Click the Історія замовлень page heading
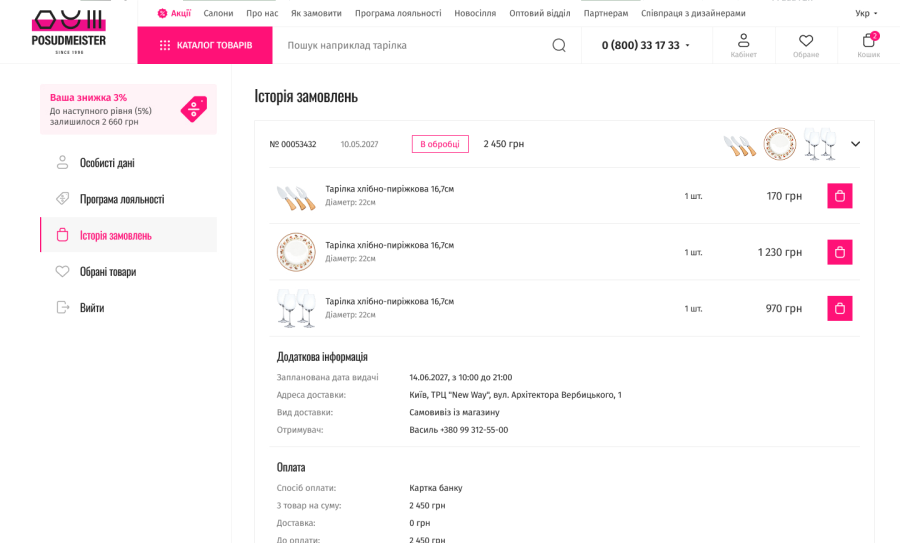This screenshot has height=543, width=900. click(306, 96)
